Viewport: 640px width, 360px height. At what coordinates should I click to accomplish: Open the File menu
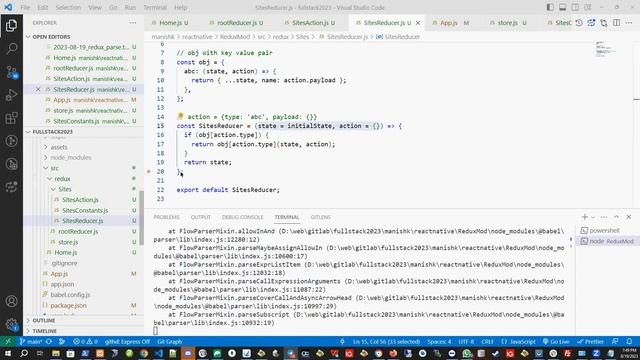[25, 7]
